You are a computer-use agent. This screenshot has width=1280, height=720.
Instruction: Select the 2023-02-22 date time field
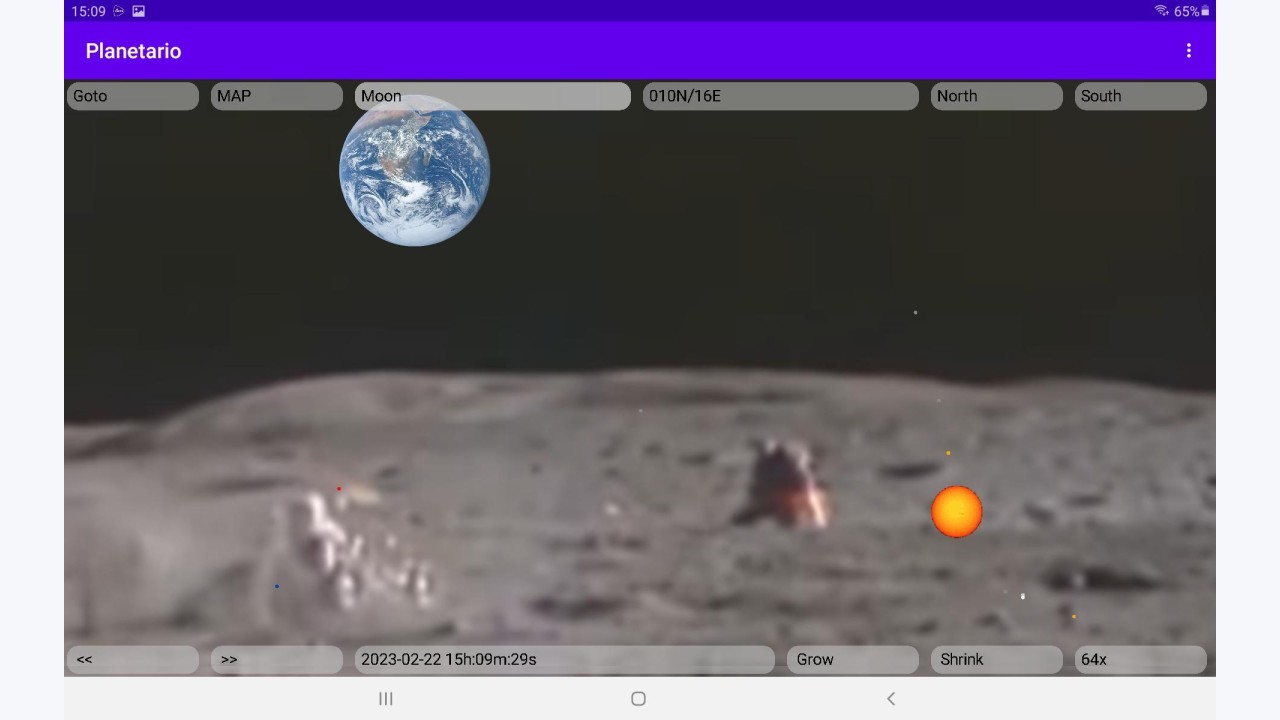[565, 659]
